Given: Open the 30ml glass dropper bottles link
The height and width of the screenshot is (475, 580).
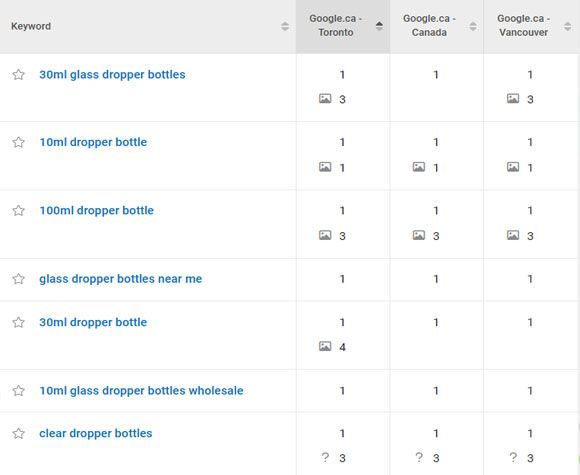Looking at the screenshot, I should pos(112,75).
